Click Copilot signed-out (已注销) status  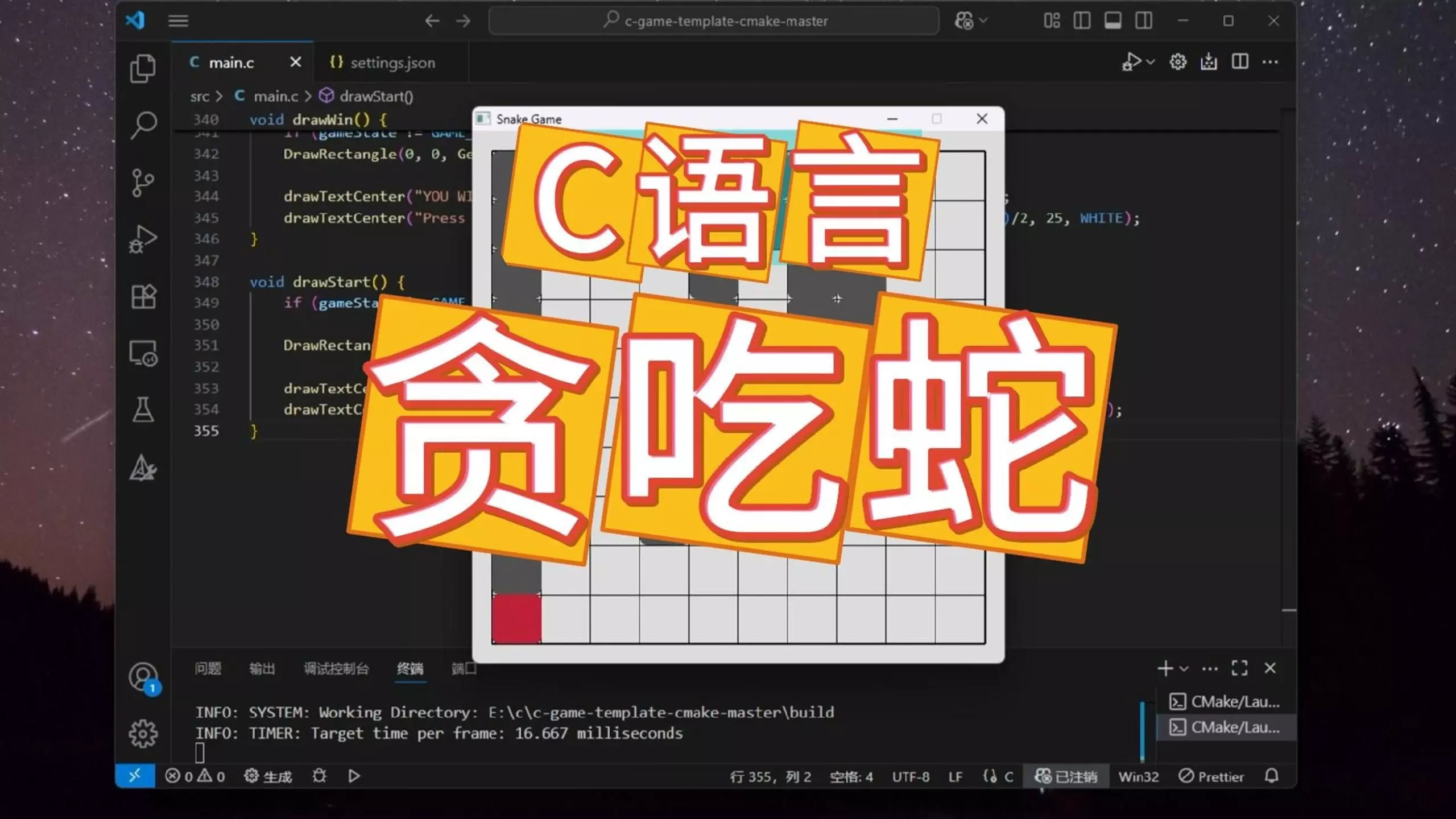1066,777
